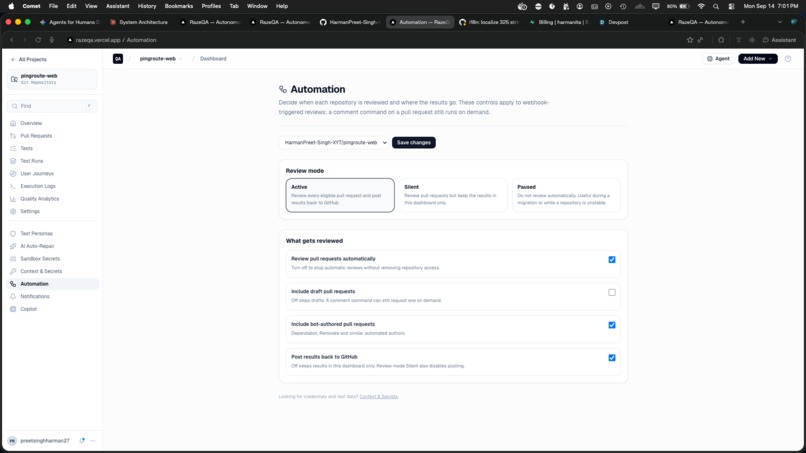Click the Notifications bell icon
Screen dimensions: 806x453
(x=13, y=297)
